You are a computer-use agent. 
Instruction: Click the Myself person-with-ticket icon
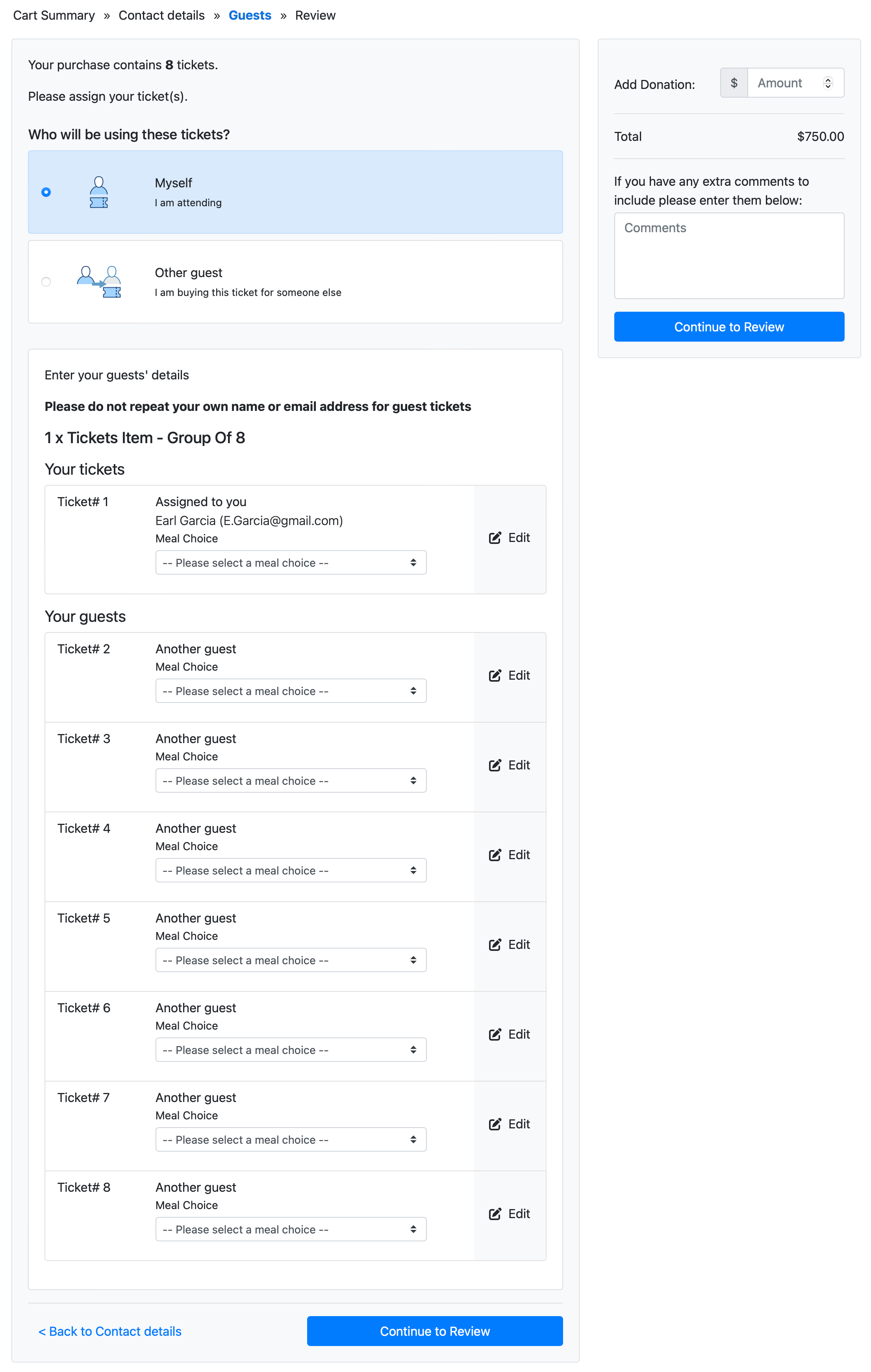point(98,192)
